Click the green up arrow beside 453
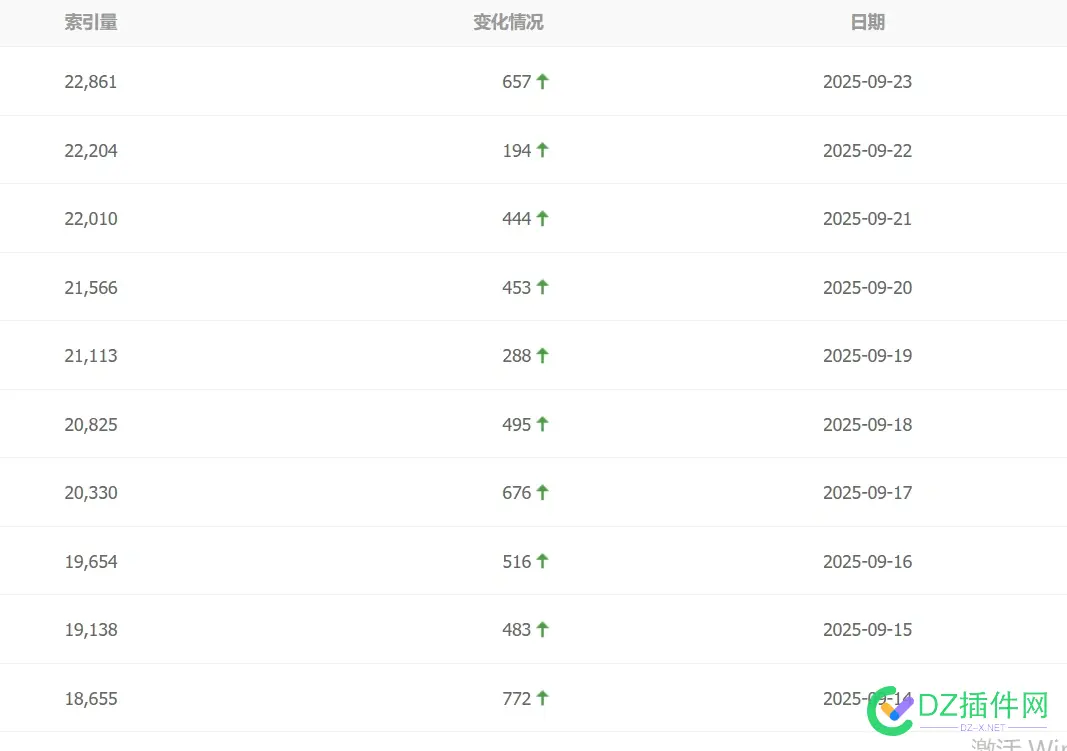The width and height of the screenshot is (1067, 751). tap(542, 287)
